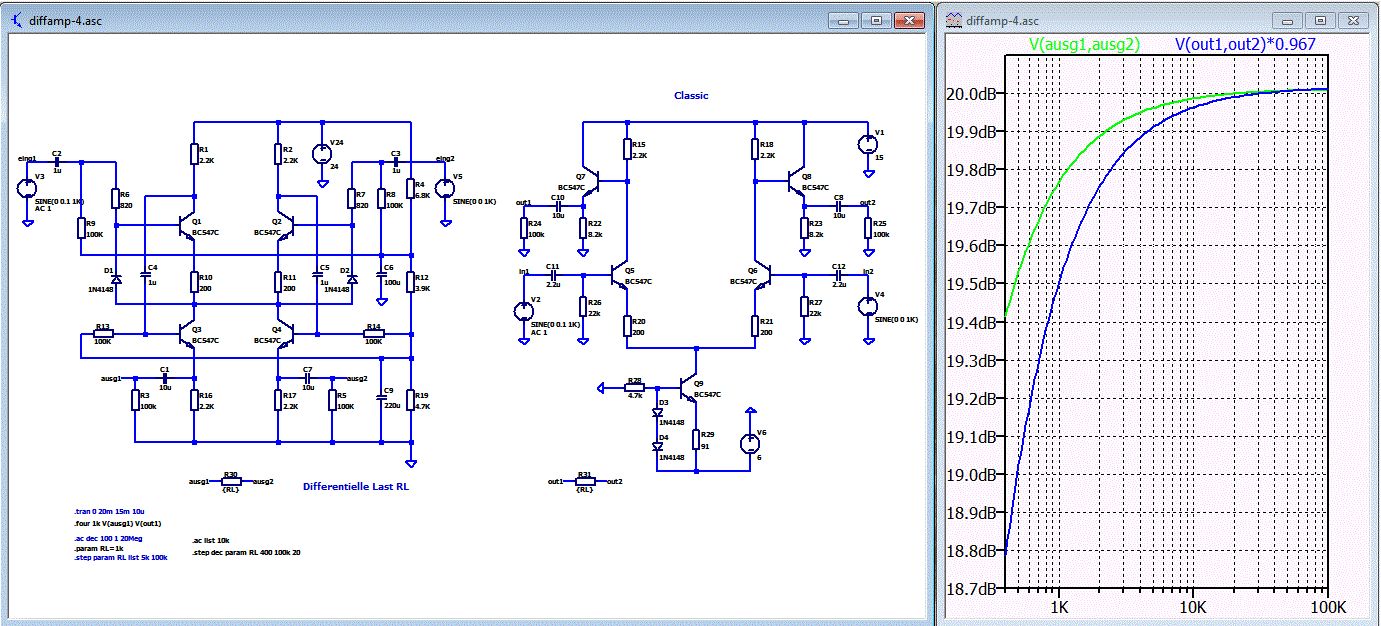Viewport: 1381px width, 626px height.
Task: Click the 20.0dB vertical axis label
Action: (x=969, y=93)
